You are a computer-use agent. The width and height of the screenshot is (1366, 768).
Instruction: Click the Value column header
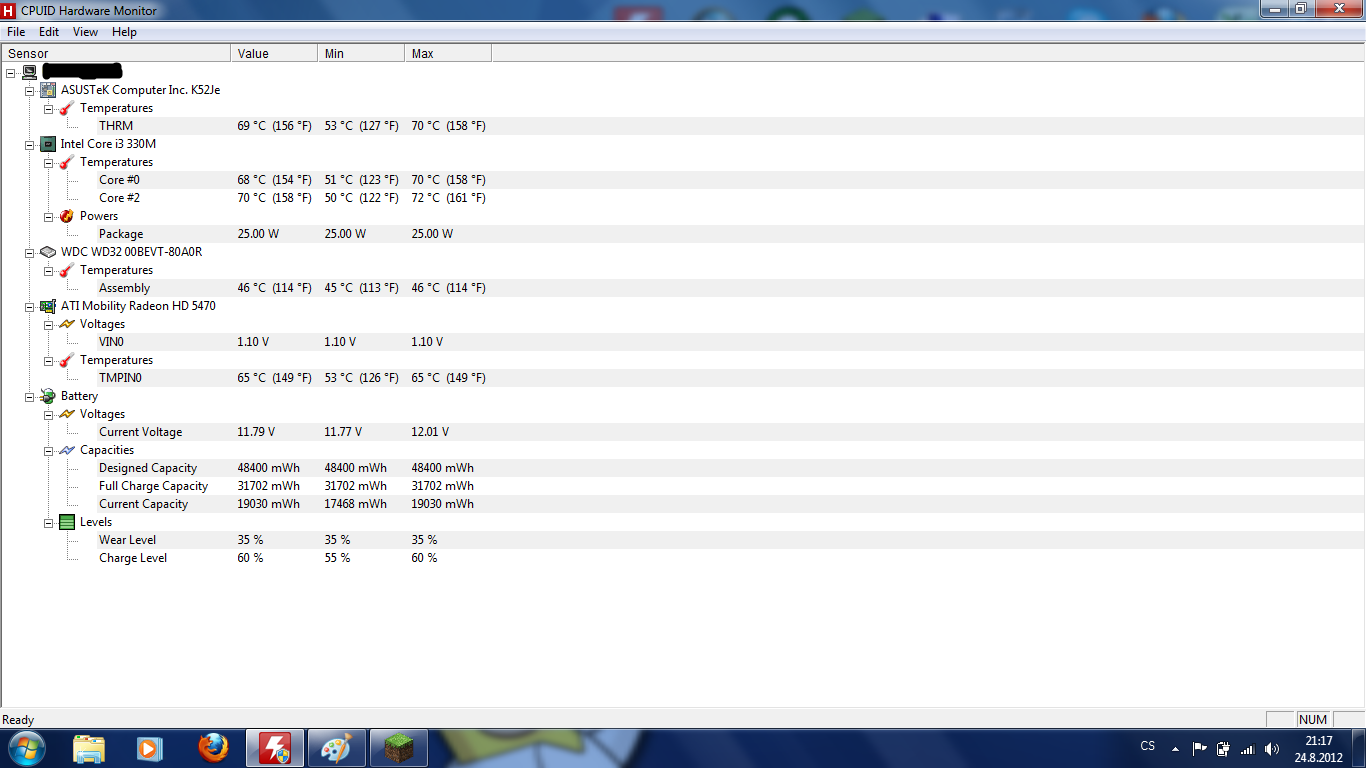(273, 54)
